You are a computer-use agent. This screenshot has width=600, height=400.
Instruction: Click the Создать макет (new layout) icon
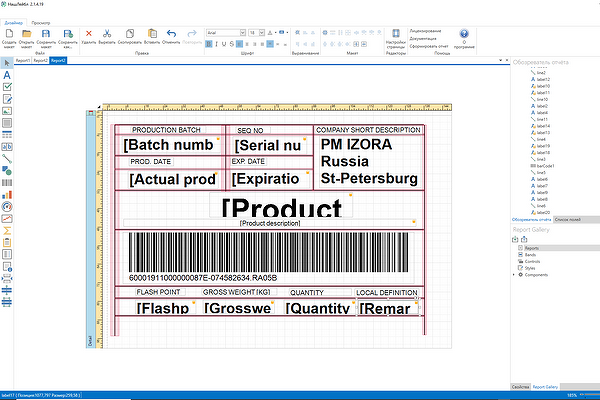pyautogui.click(x=9, y=35)
